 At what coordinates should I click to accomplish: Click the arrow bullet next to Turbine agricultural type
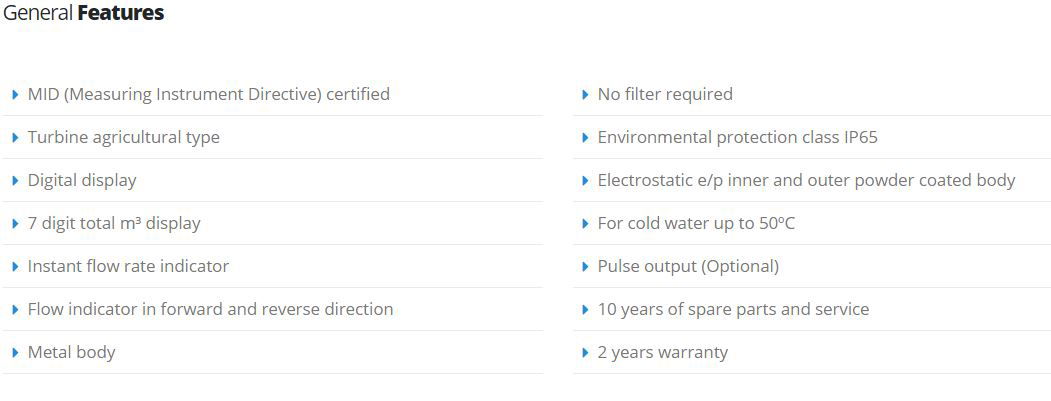(15, 137)
